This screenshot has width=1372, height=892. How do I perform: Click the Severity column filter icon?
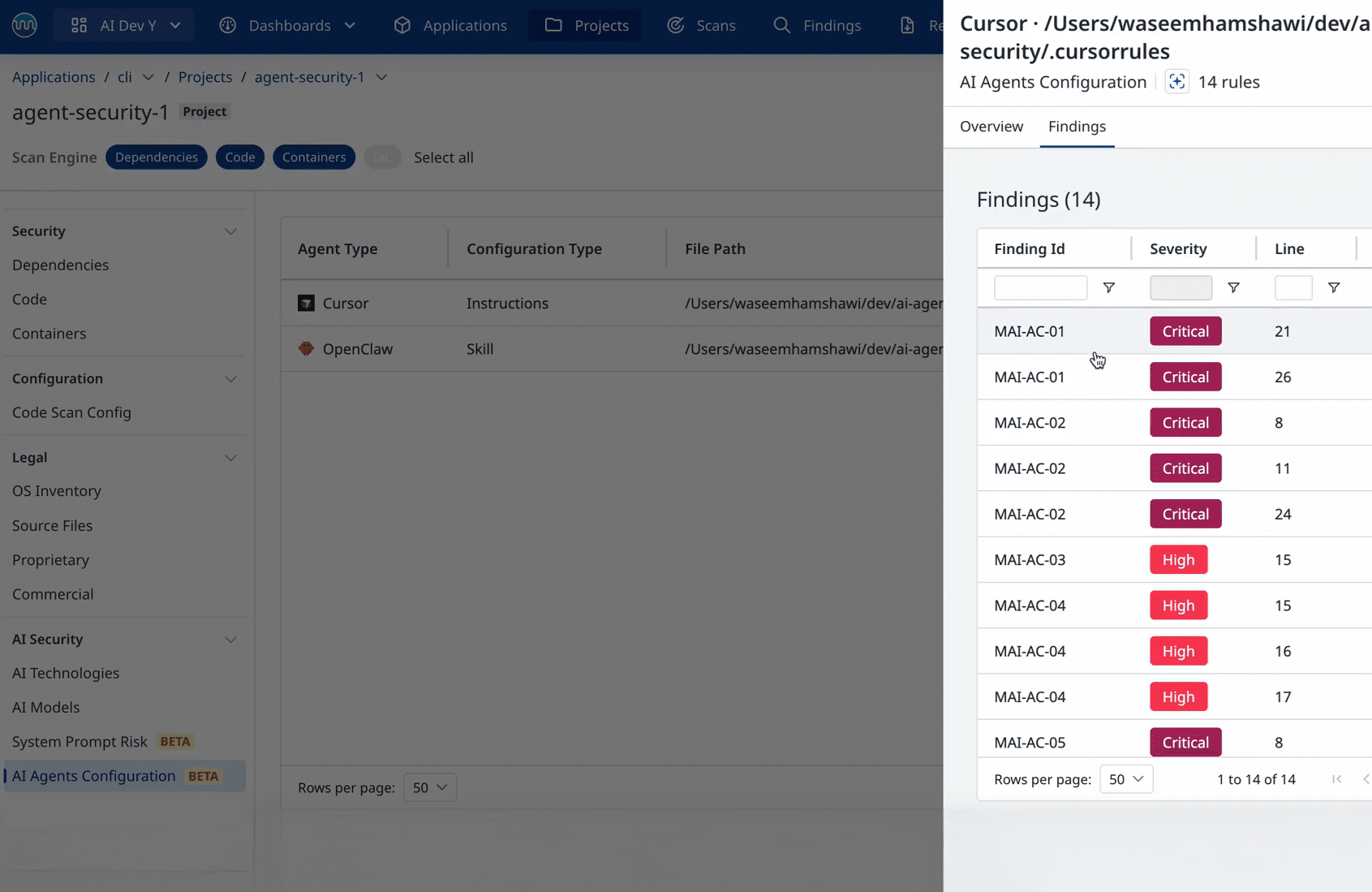click(x=1233, y=288)
